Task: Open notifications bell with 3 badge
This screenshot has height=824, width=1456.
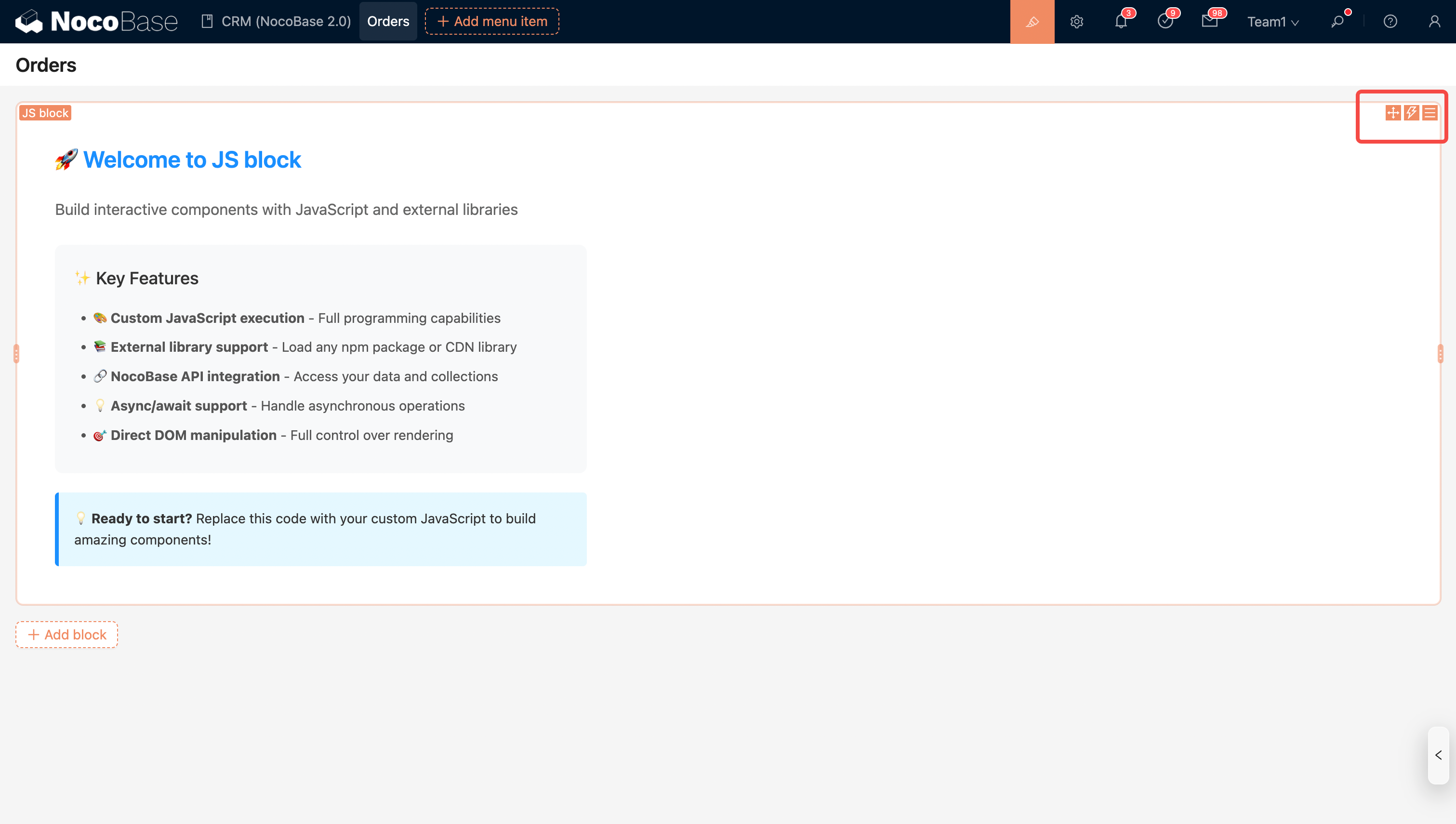Action: pyautogui.click(x=1121, y=22)
